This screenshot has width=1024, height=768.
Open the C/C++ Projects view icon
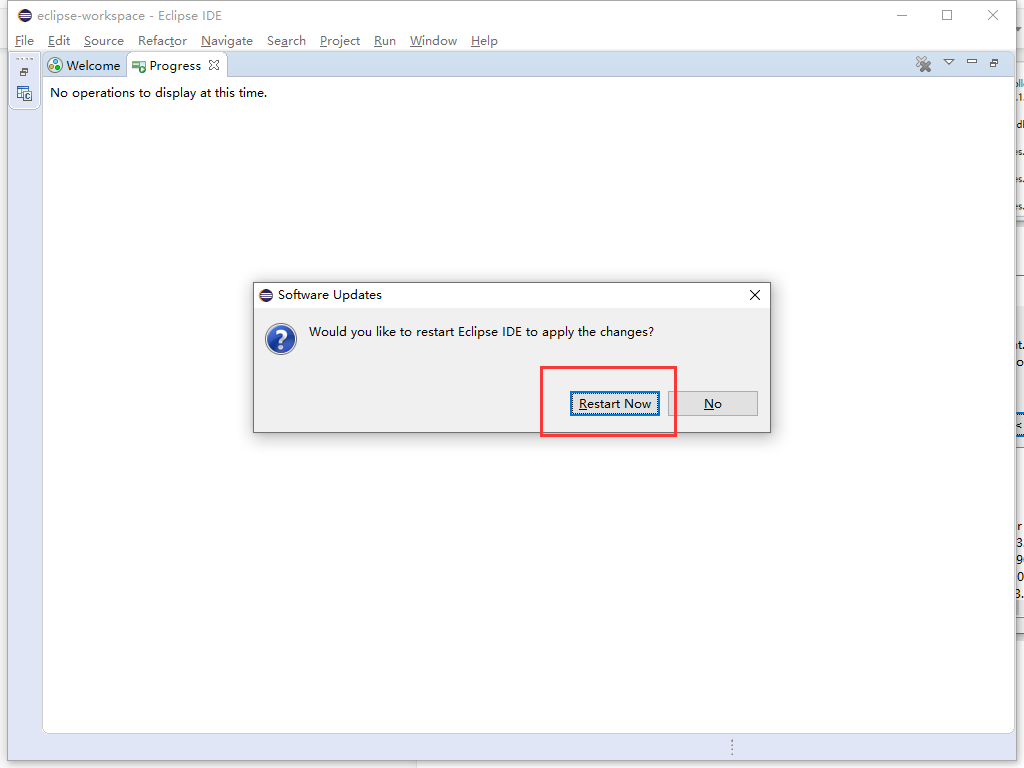[x=24, y=94]
